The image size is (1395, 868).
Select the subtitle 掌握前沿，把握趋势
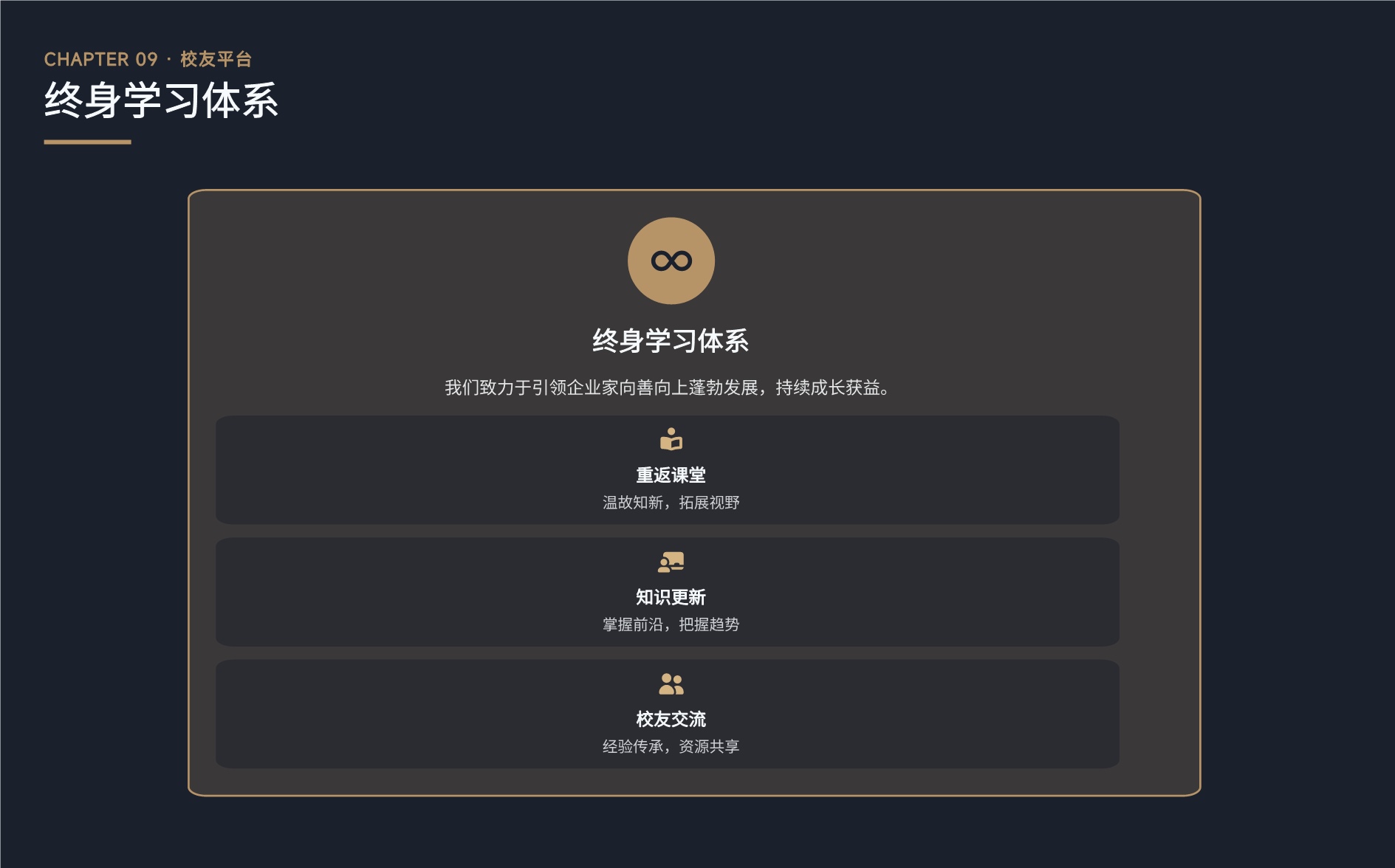[671, 624]
